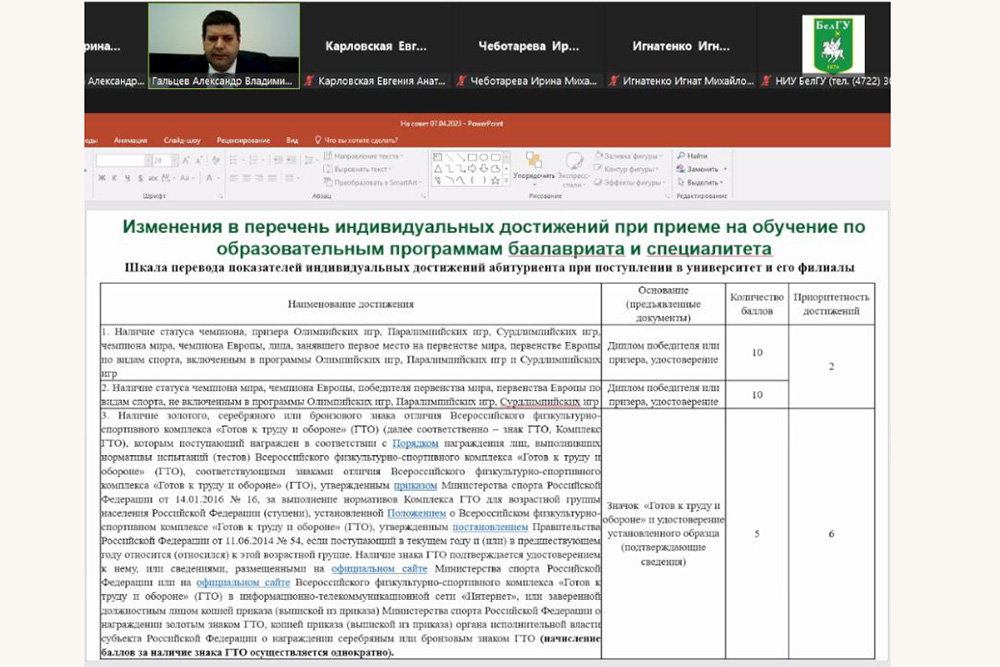Toggle bold (Ж) formatting
The height and width of the screenshot is (667, 1000).
(x=101, y=177)
